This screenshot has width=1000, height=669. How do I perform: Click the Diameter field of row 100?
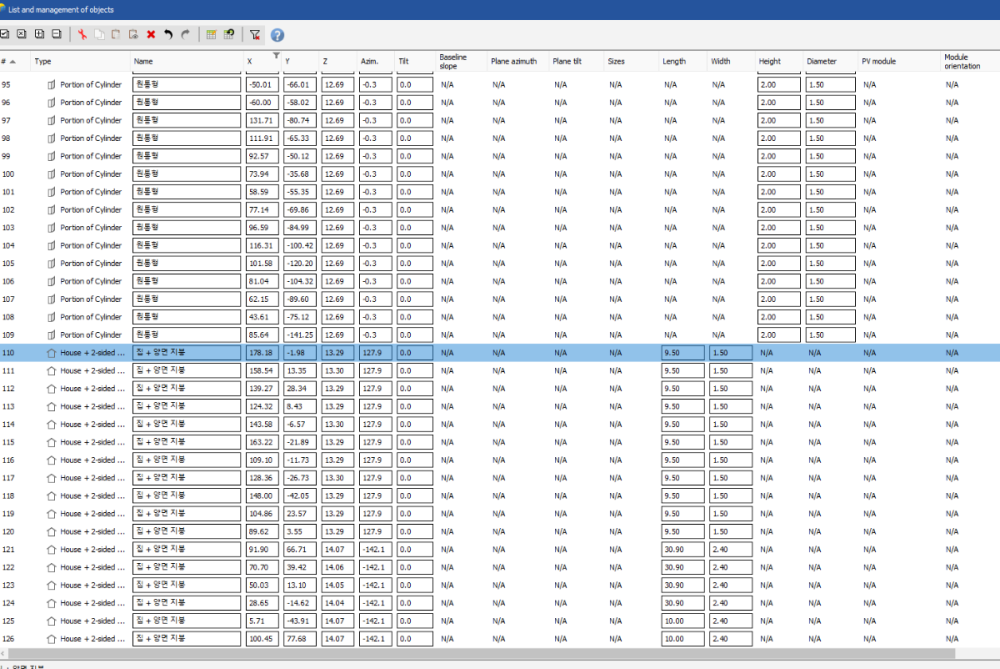830,174
